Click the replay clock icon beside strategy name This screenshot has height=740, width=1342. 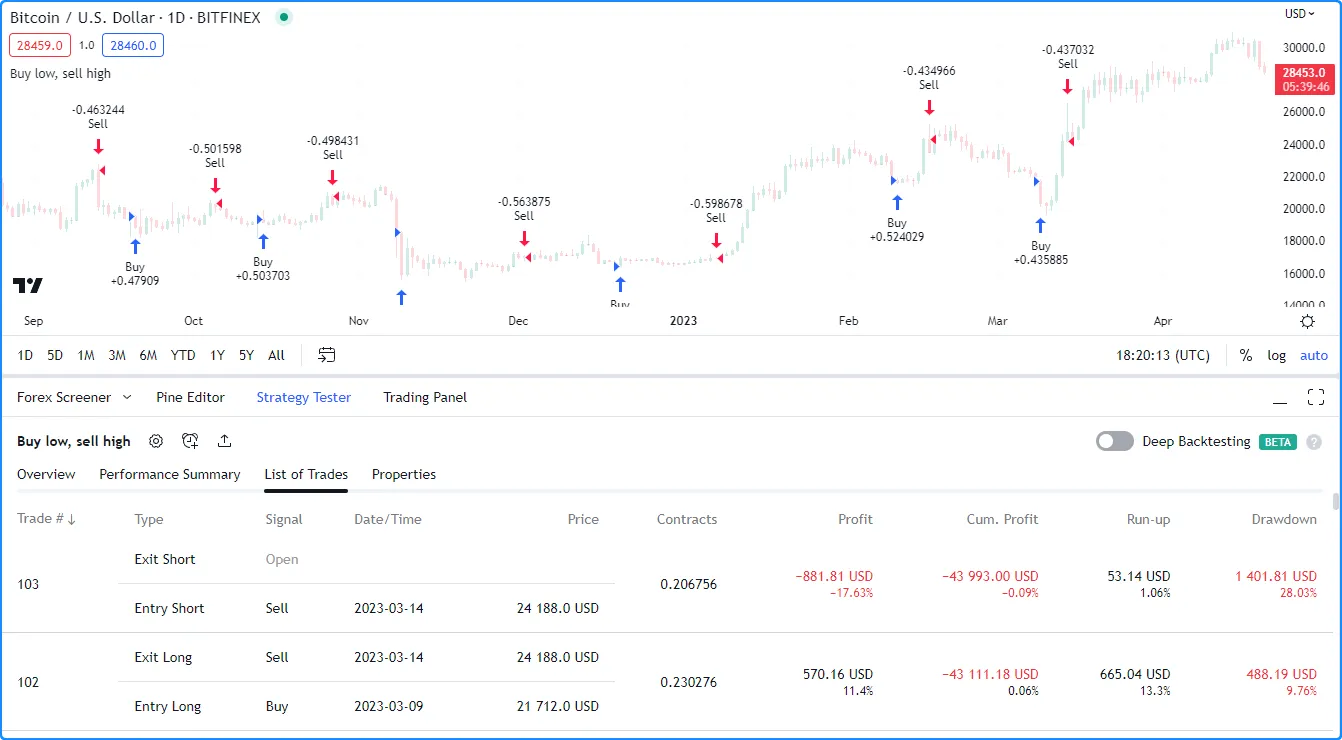(190, 441)
